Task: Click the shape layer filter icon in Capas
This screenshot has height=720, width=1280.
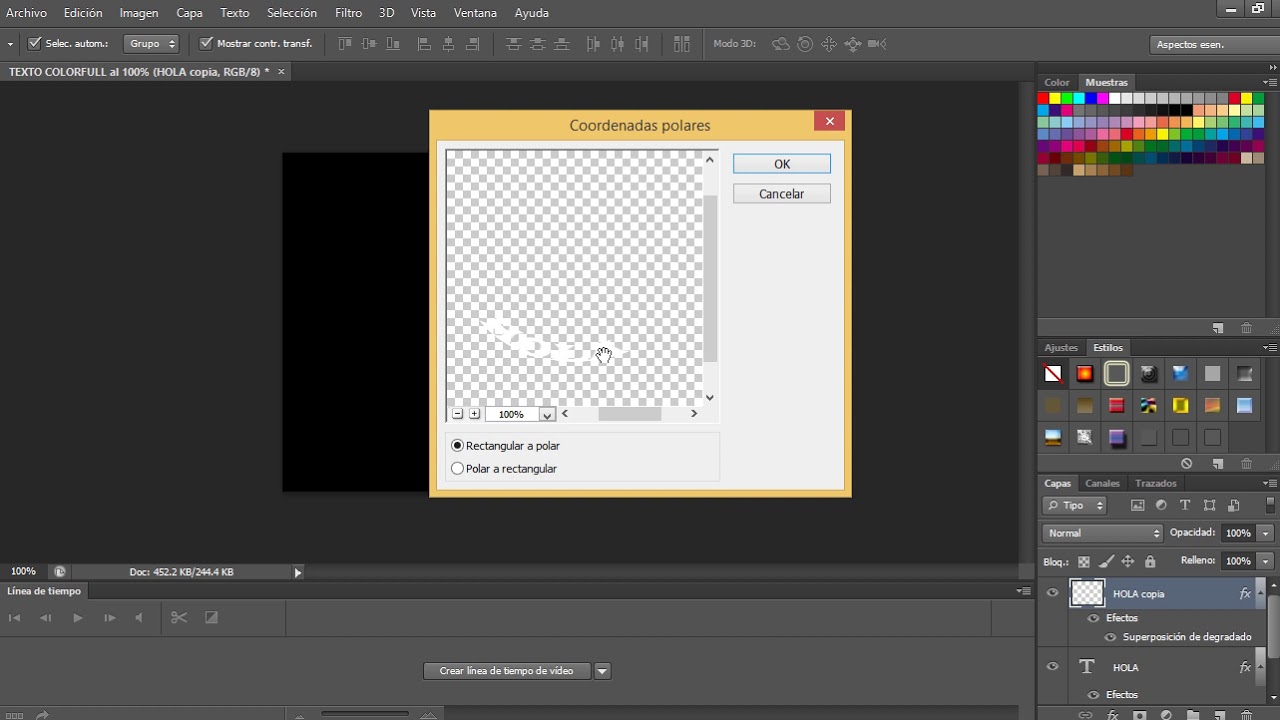Action: coord(1210,505)
